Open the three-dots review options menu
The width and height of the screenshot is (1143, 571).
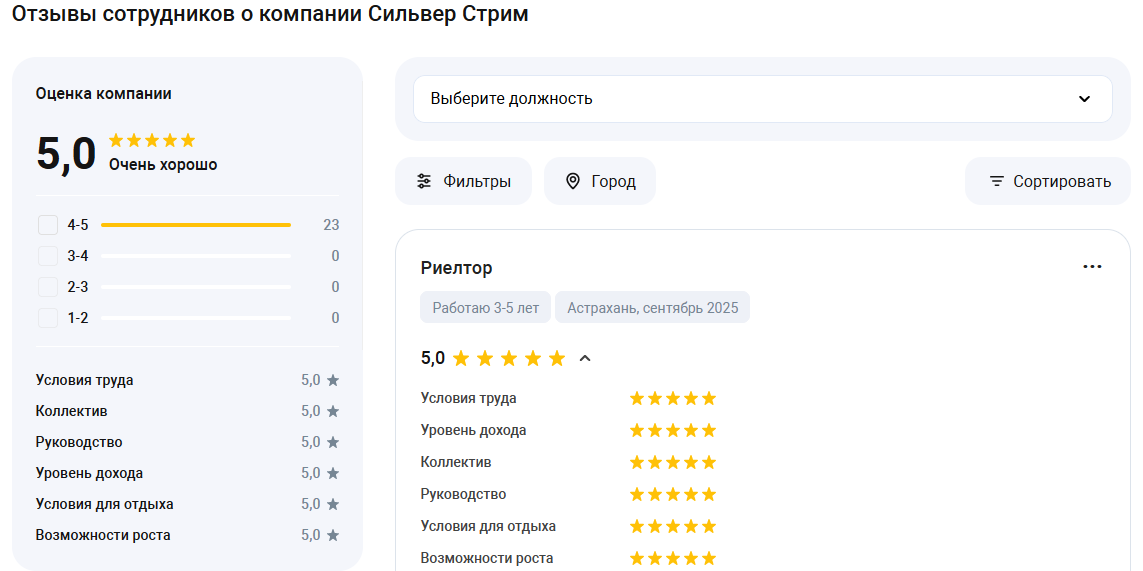click(x=1092, y=267)
